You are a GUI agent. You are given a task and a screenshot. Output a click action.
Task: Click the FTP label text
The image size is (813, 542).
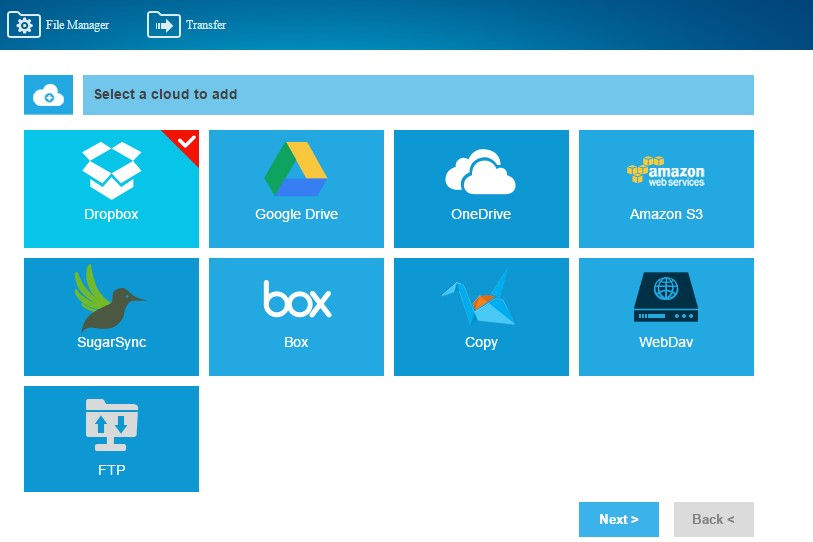click(x=111, y=470)
